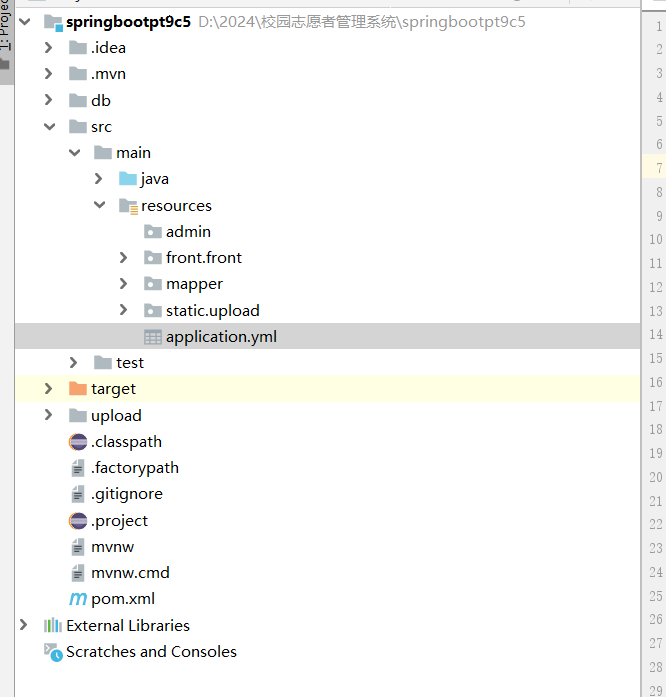
Task: Click the blue java source folder icon
Action: click(x=128, y=179)
